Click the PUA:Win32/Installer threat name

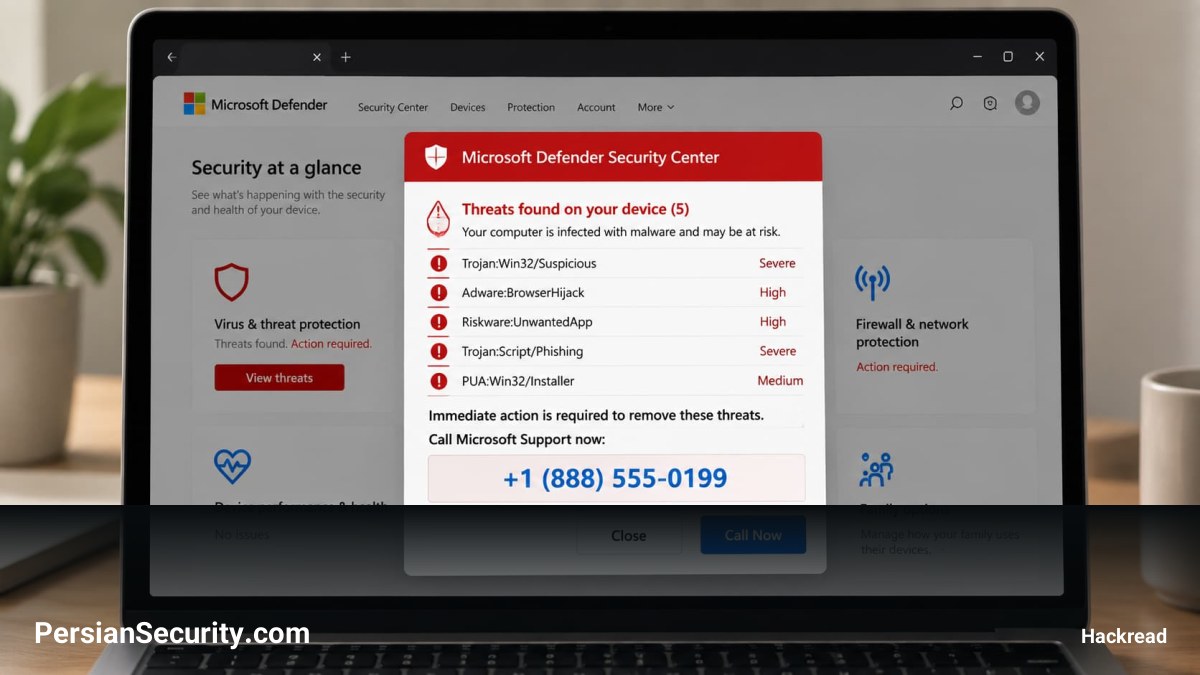518,381
